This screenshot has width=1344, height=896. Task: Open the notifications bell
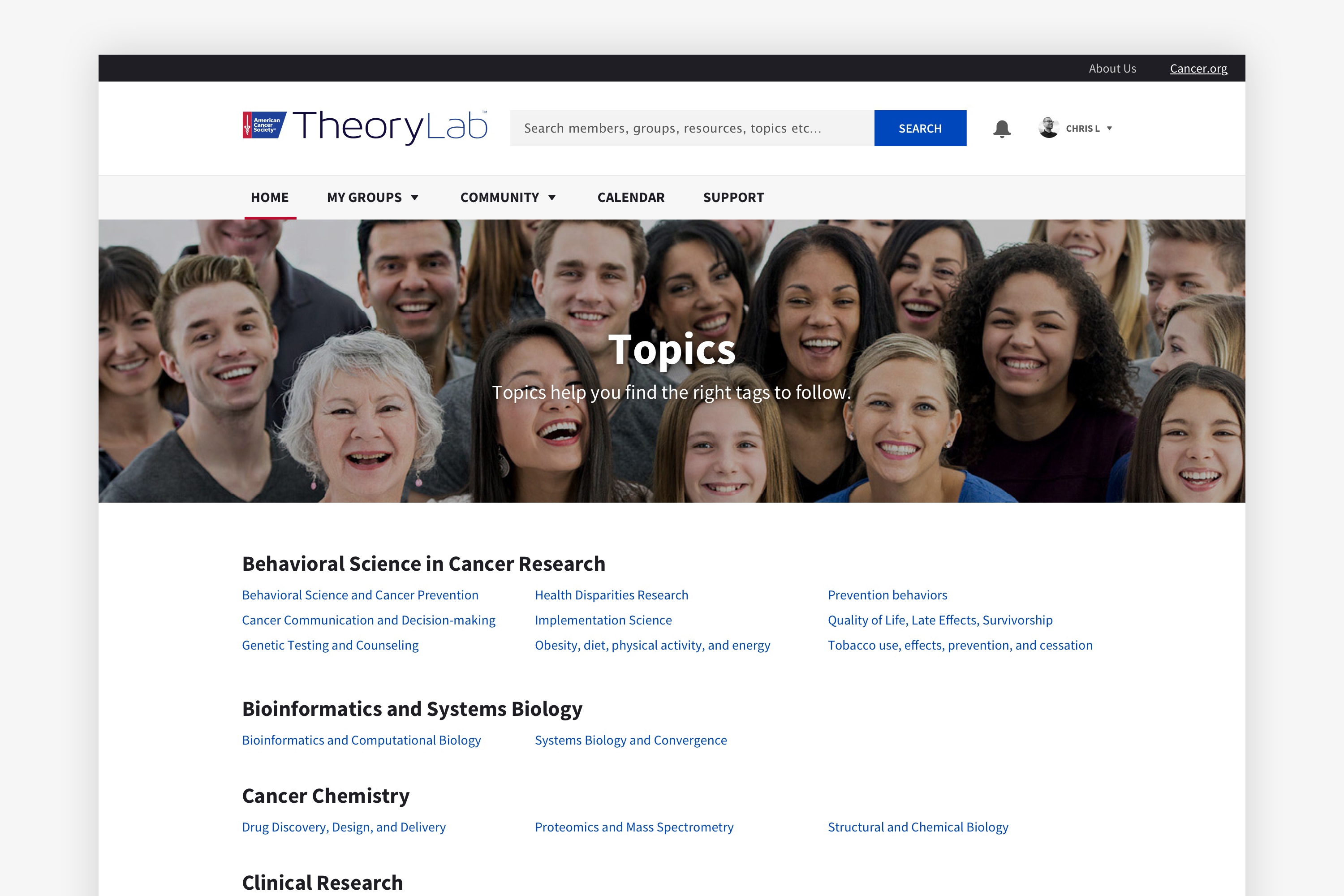point(1002,129)
